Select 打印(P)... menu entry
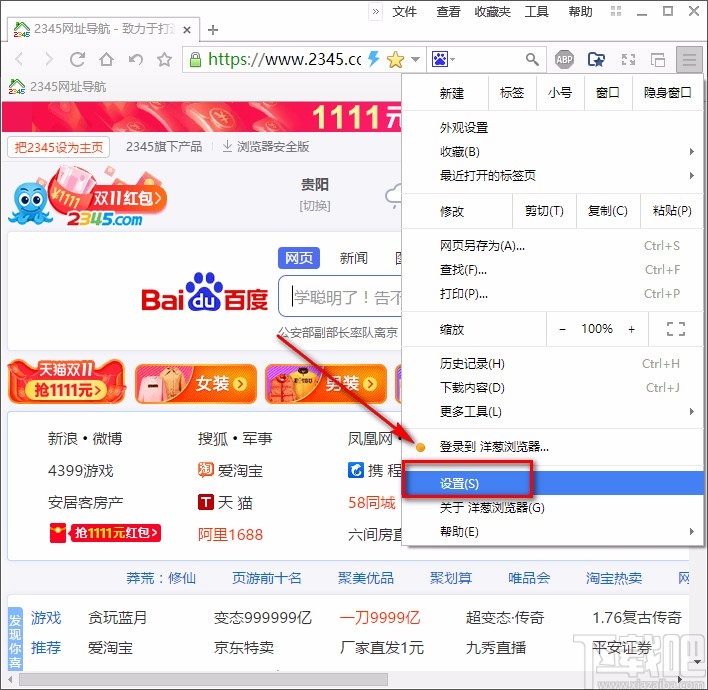The width and height of the screenshot is (708, 690). 552,294
